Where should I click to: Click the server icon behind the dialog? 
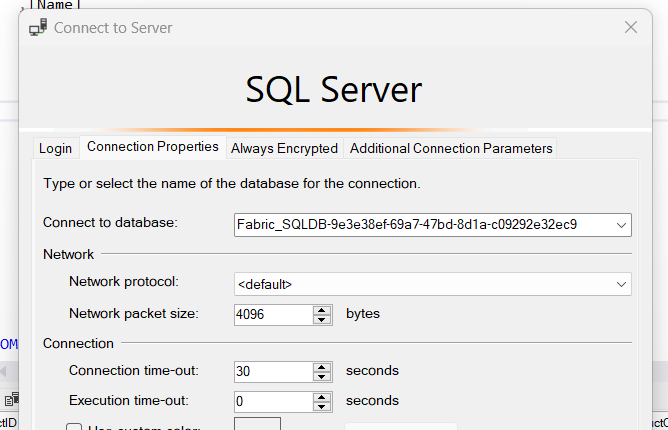click(x=12, y=399)
